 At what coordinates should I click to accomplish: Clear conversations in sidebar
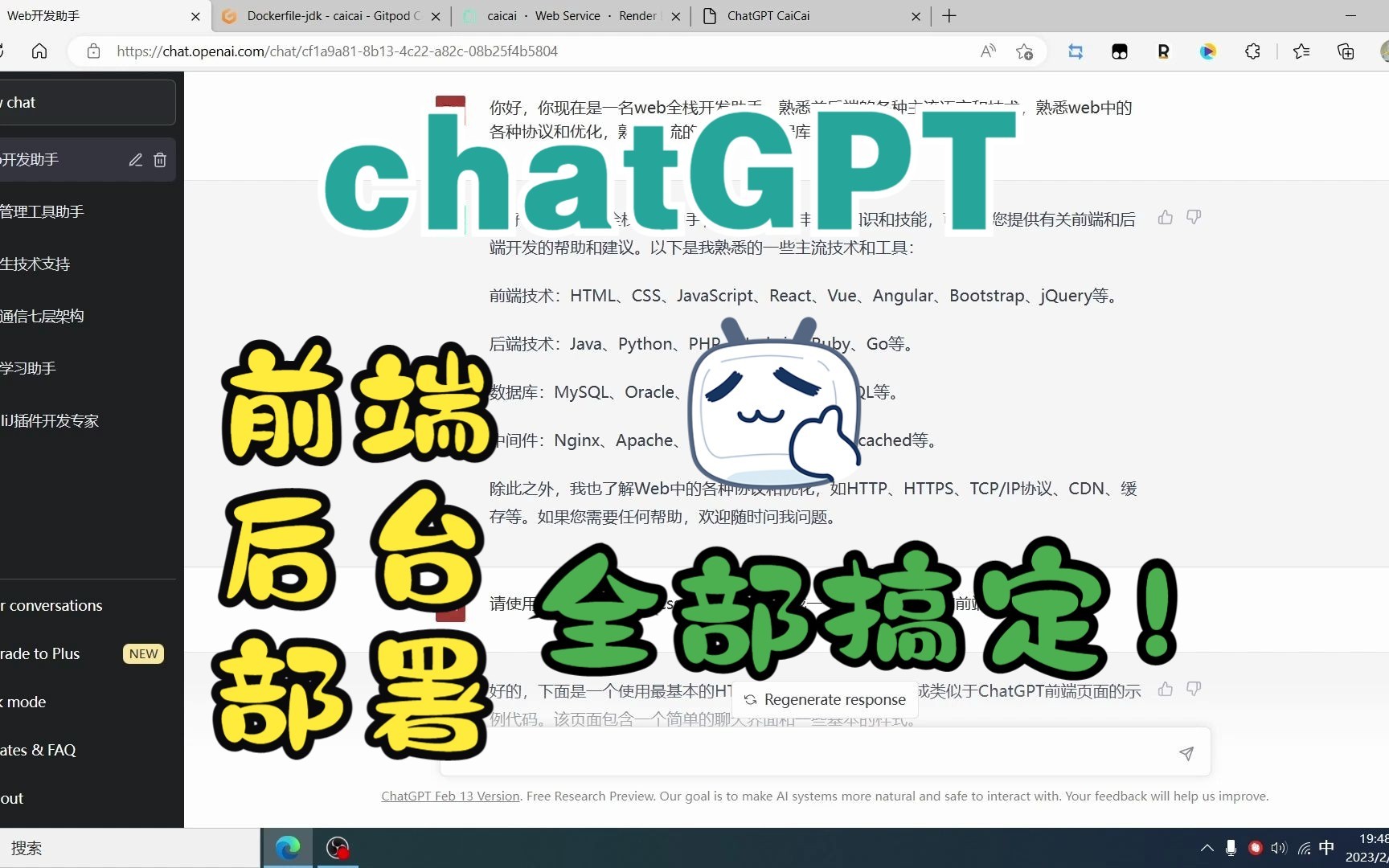tap(87, 605)
